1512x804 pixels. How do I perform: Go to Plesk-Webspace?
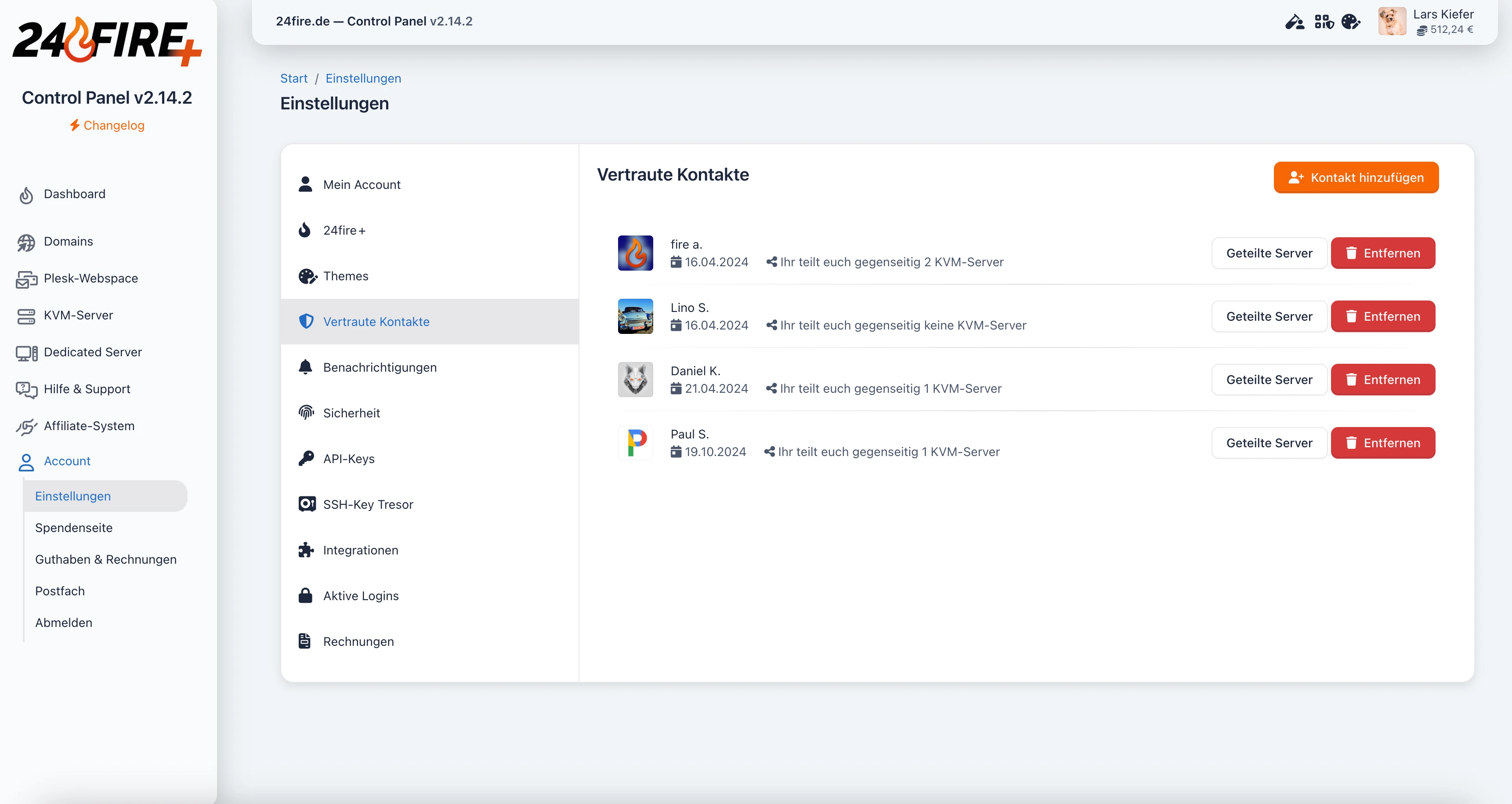tap(91, 278)
